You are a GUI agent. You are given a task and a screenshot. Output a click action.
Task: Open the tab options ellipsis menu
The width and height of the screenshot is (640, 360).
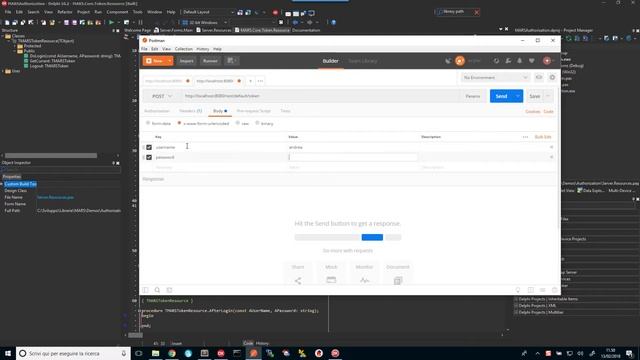pyautogui.click(x=260, y=81)
